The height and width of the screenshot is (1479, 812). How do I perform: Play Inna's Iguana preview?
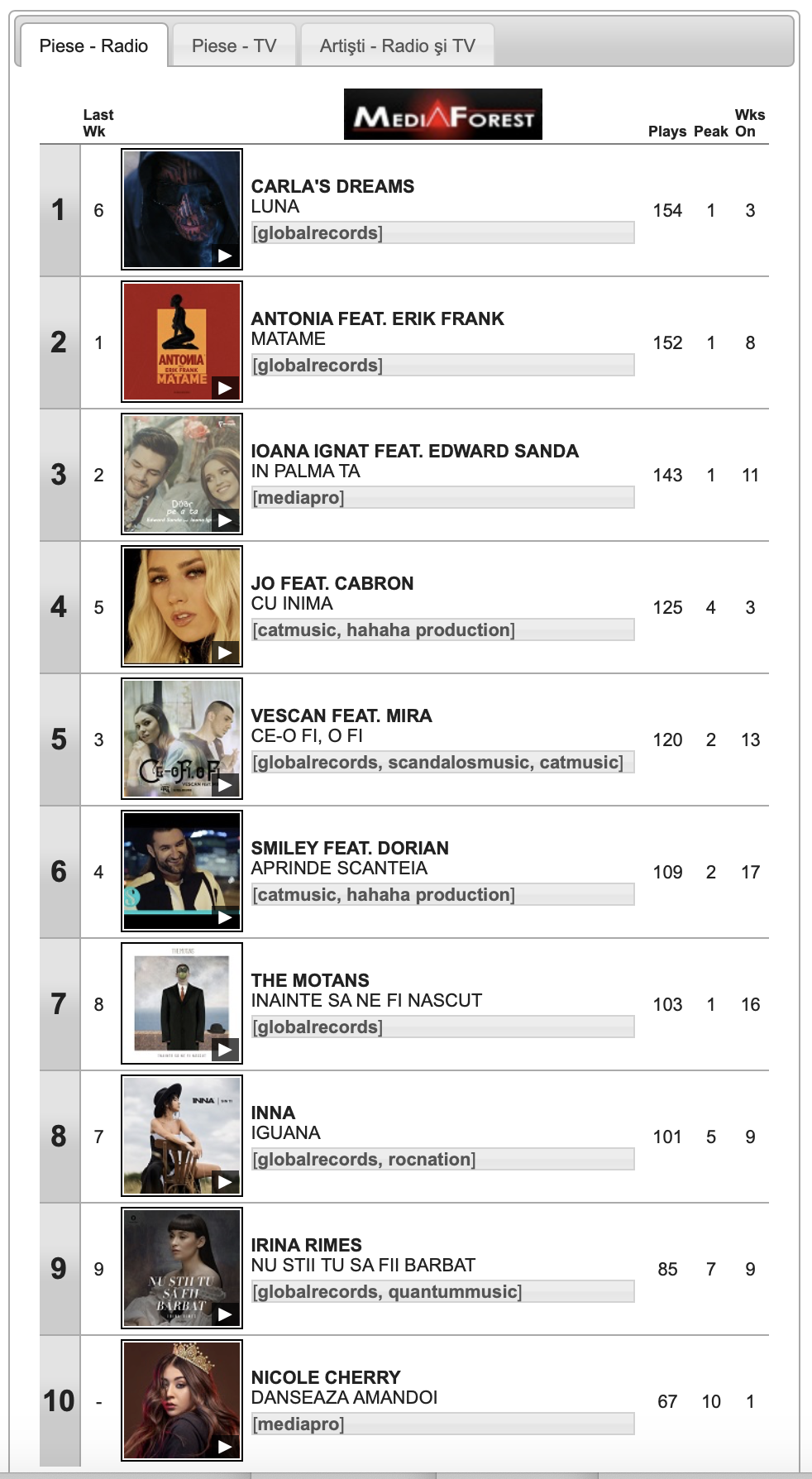click(x=225, y=1182)
